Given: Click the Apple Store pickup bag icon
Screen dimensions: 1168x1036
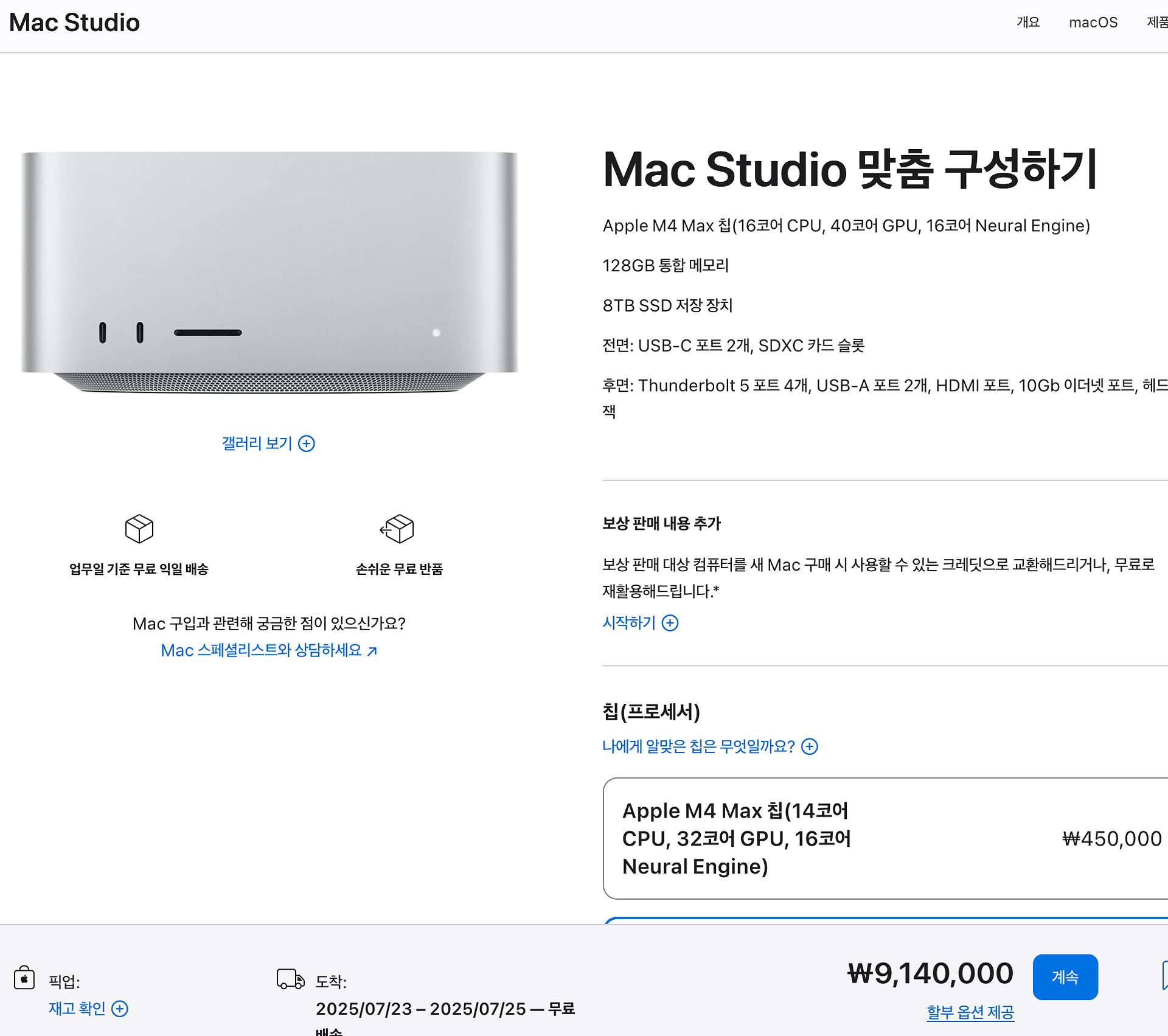Looking at the screenshot, I should pyautogui.click(x=24, y=978).
